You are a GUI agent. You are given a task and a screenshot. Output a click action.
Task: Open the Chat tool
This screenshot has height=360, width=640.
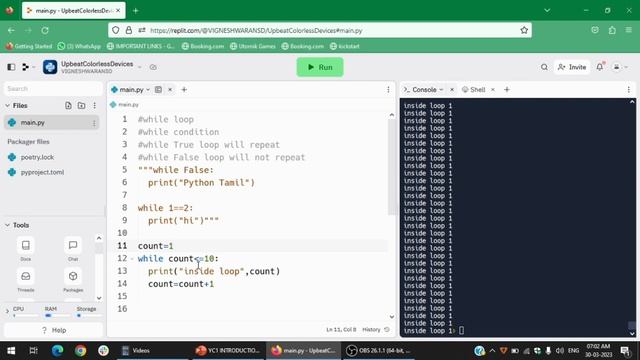(x=73, y=249)
